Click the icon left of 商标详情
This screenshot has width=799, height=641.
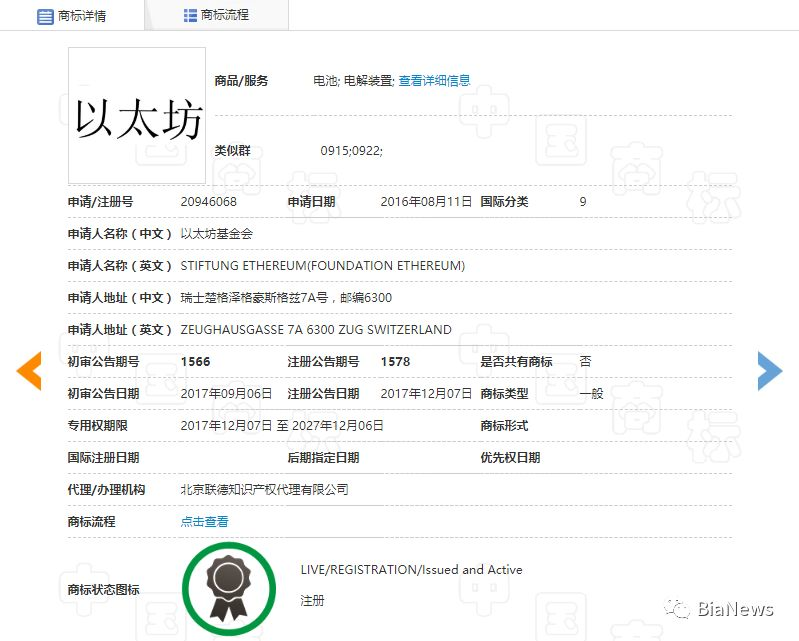click(45, 16)
